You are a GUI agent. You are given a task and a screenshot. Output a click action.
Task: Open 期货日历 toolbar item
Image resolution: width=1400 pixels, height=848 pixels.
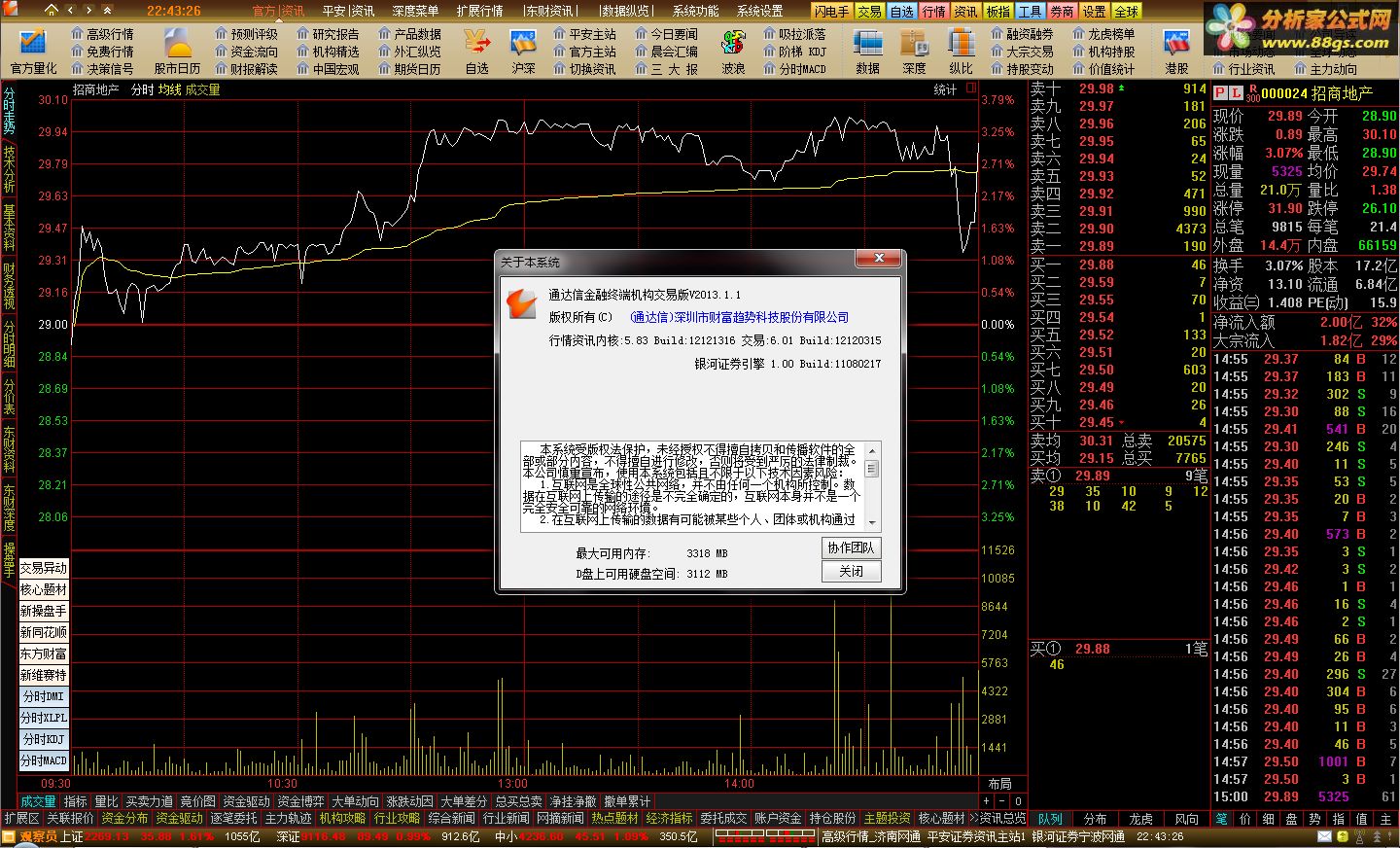click(410, 69)
